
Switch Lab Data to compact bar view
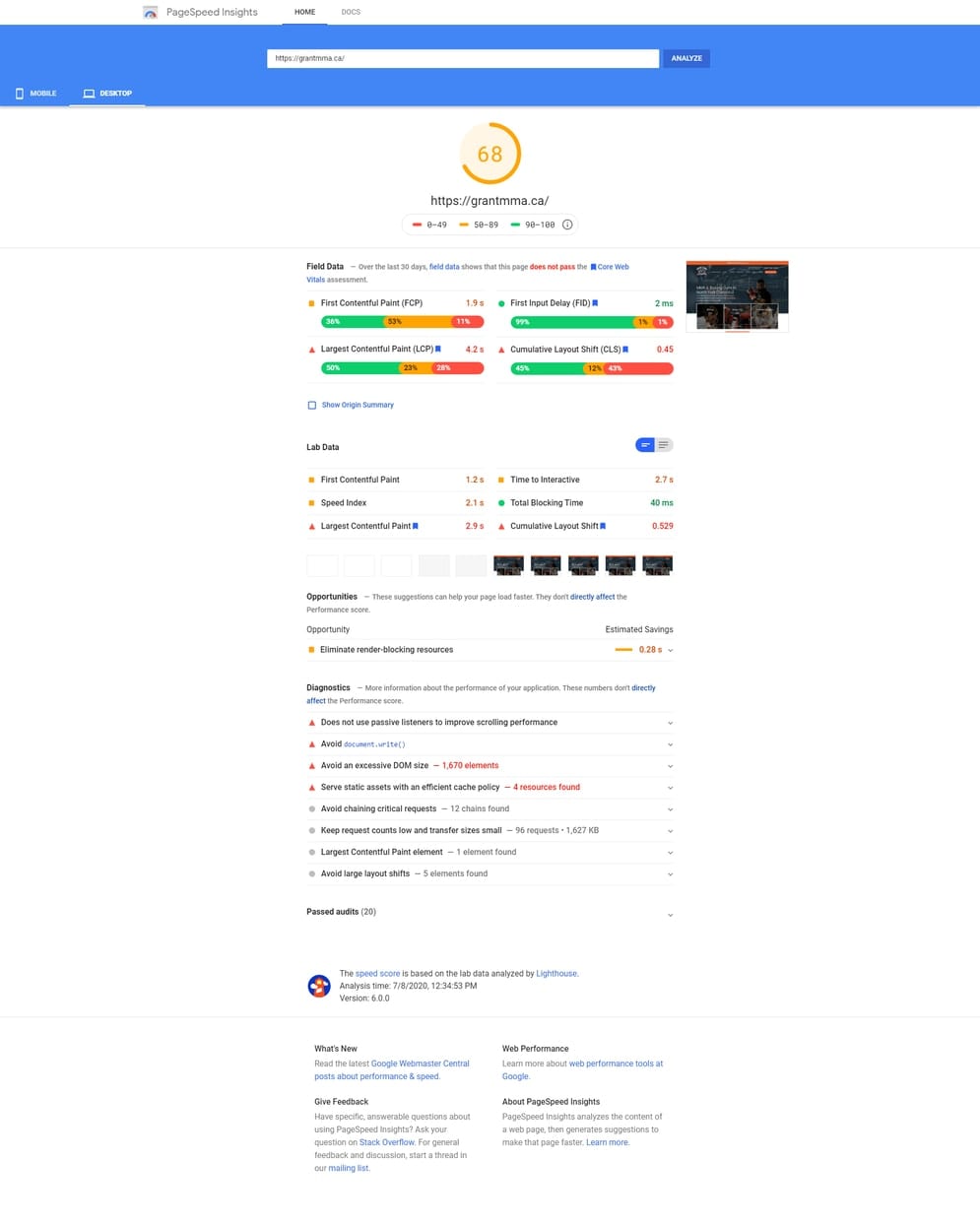coord(645,445)
